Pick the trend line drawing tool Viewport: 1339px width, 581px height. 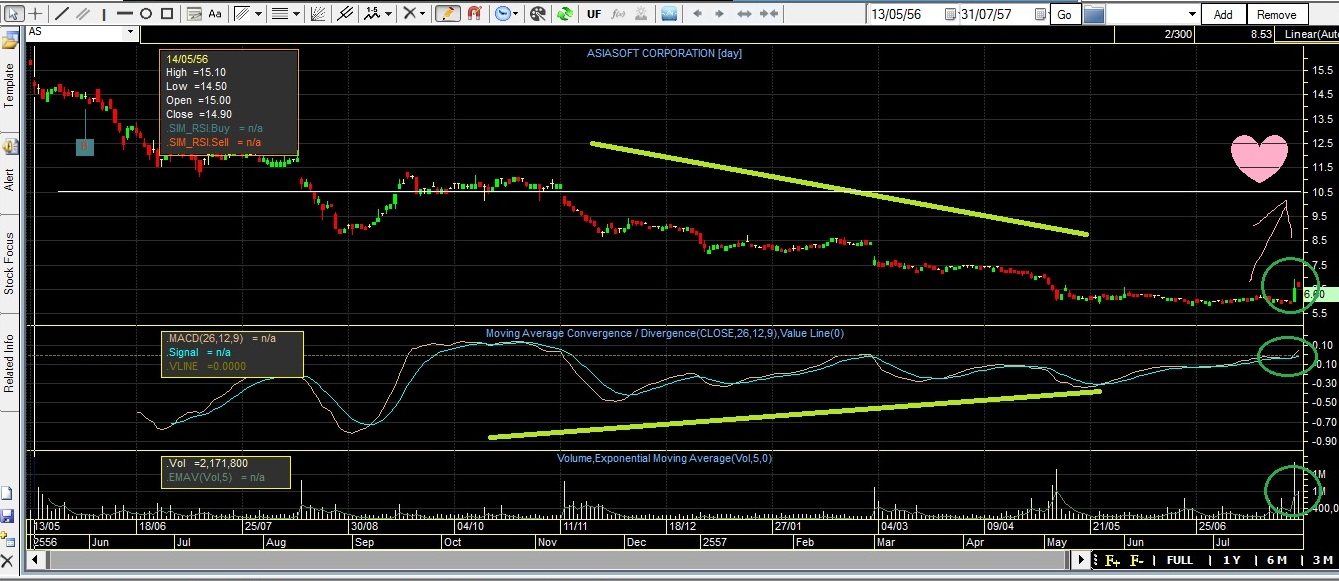[61, 14]
